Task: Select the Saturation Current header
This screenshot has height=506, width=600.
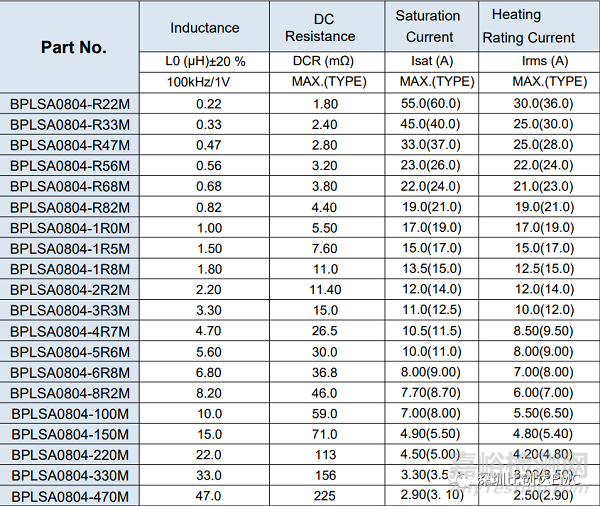Action: pyautogui.click(x=428, y=27)
